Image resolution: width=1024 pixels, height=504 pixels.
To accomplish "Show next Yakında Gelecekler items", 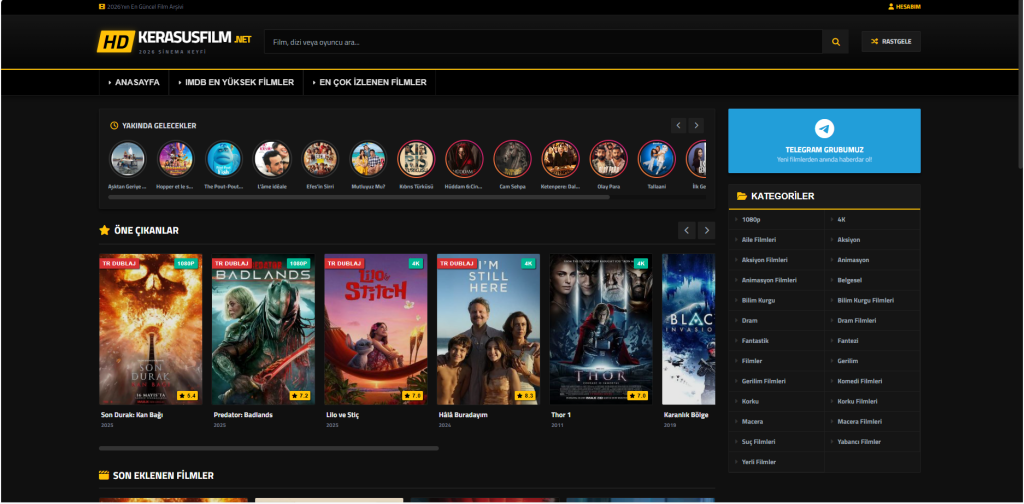I will click(696, 125).
